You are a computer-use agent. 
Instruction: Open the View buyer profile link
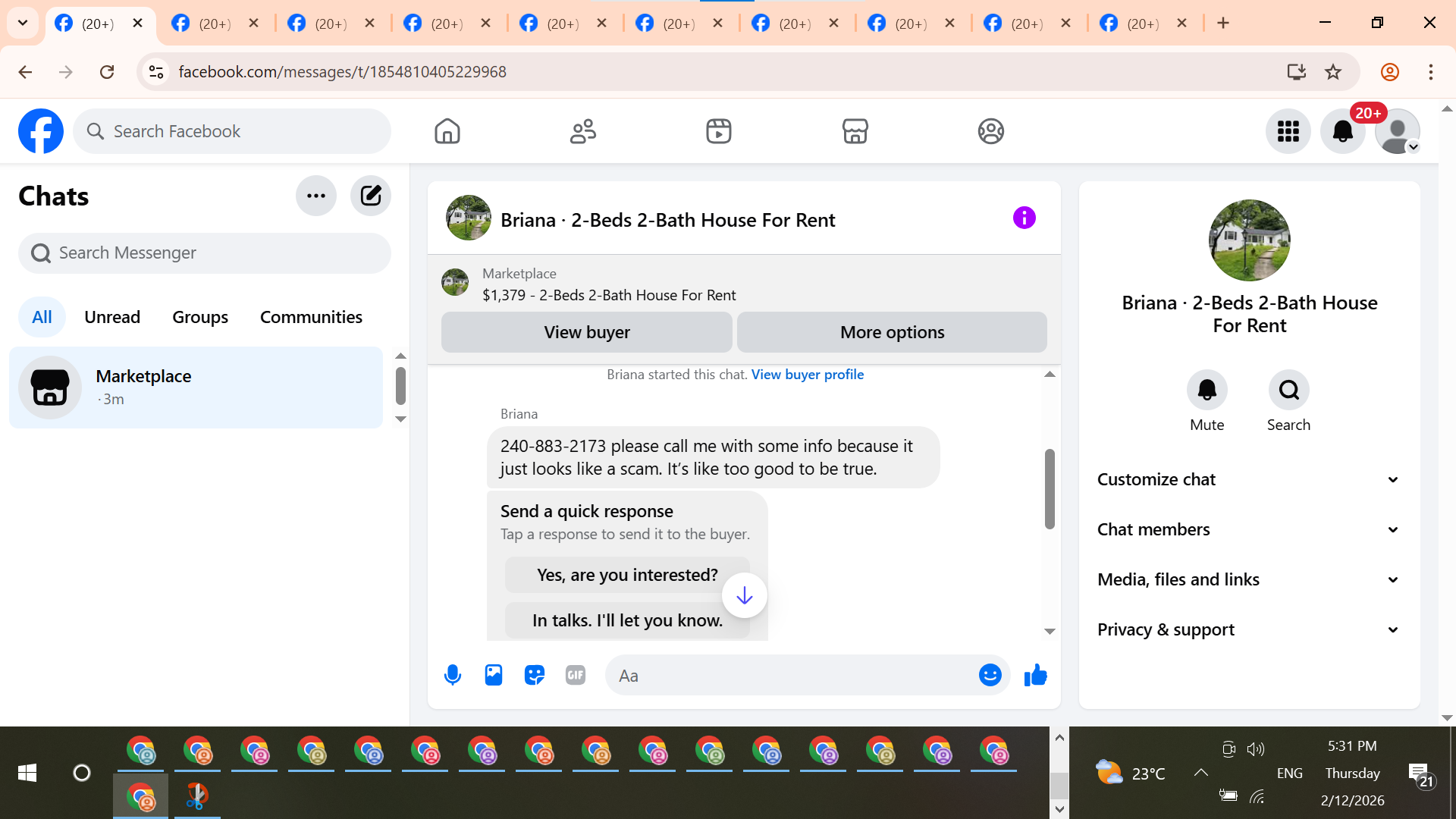point(808,375)
